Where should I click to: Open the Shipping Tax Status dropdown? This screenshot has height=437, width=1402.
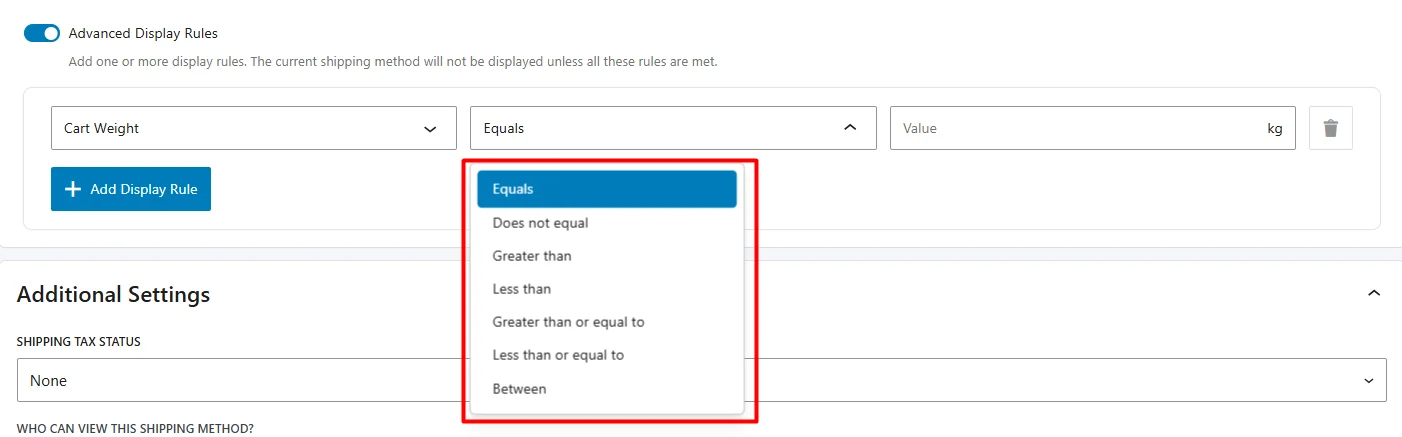coord(701,380)
